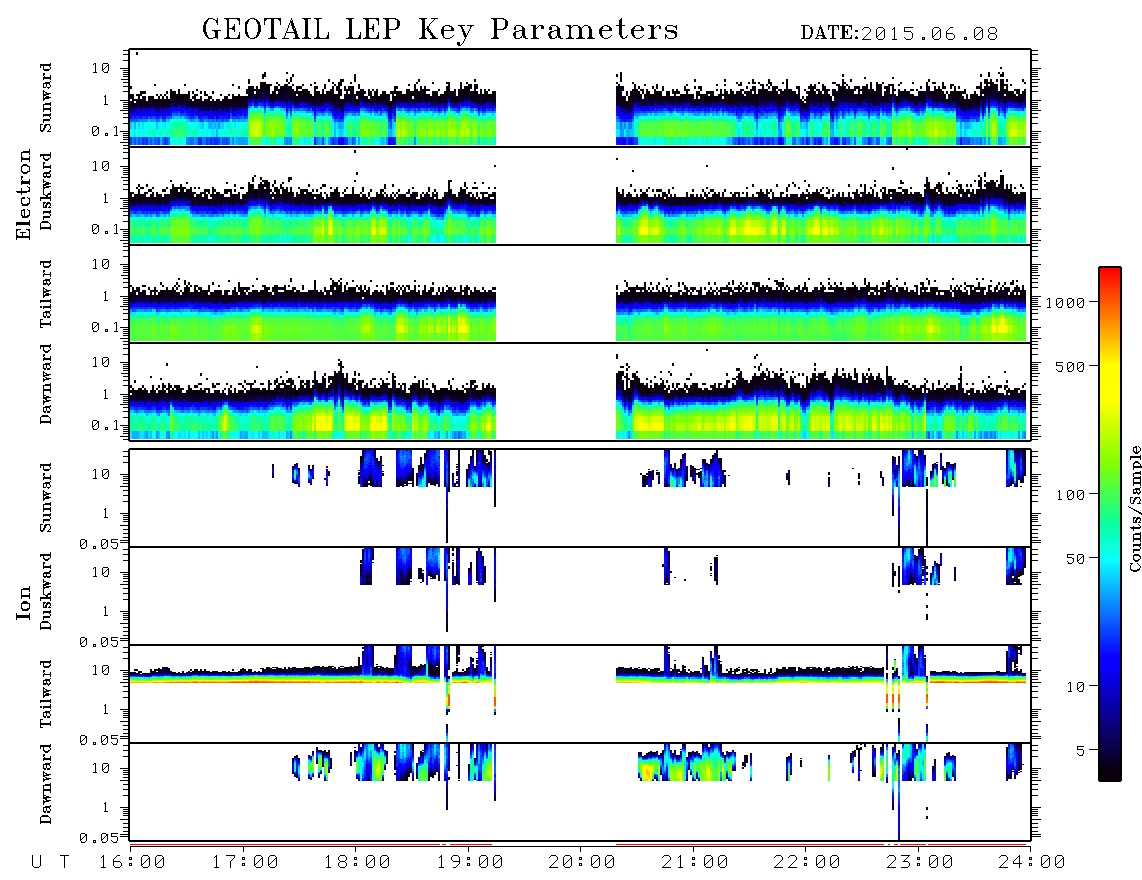Click the Ion Tailward spectrogram panel
The image size is (1142, 880).
(580, 694)
